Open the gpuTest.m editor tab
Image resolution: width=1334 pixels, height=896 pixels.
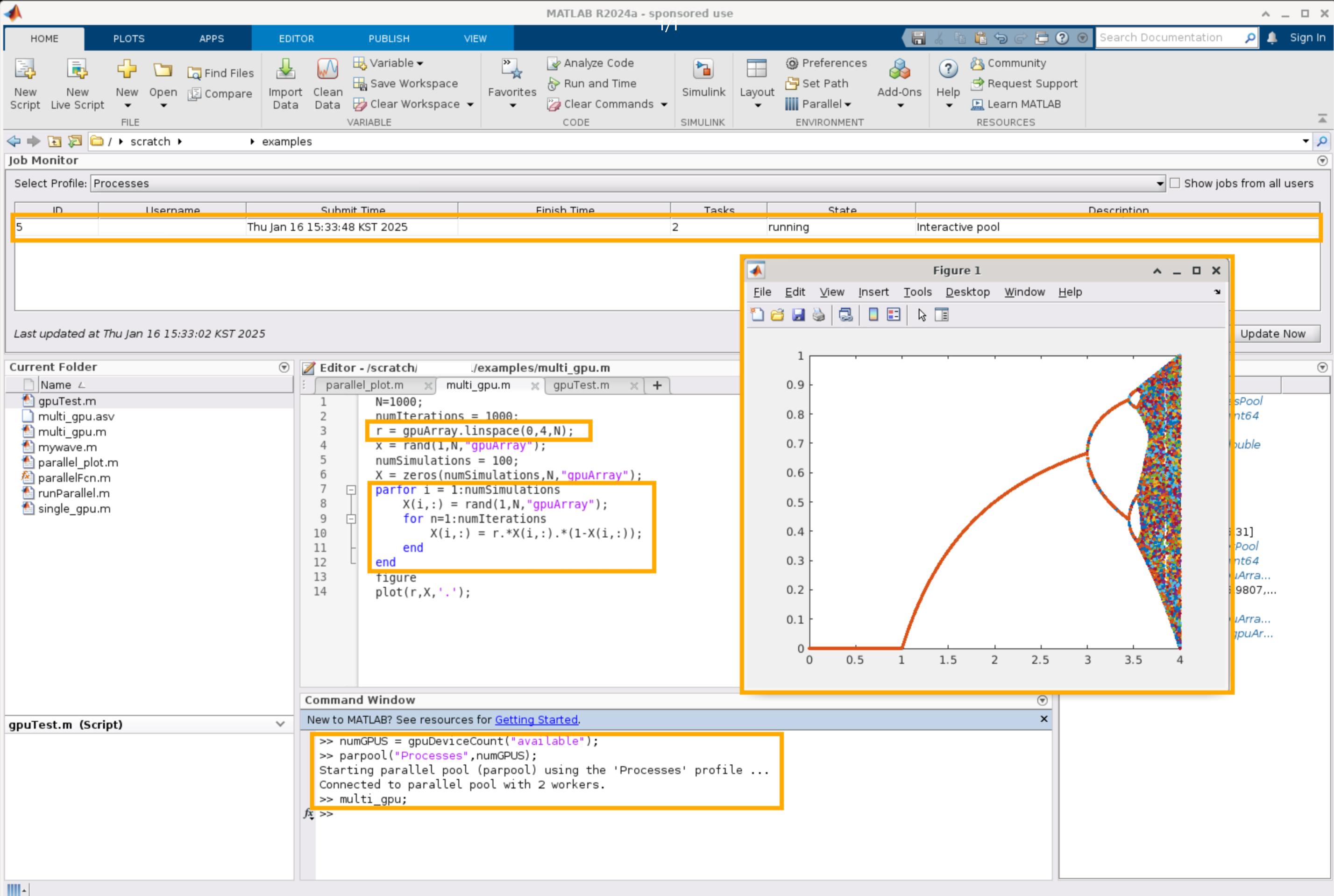coord(581,385)
